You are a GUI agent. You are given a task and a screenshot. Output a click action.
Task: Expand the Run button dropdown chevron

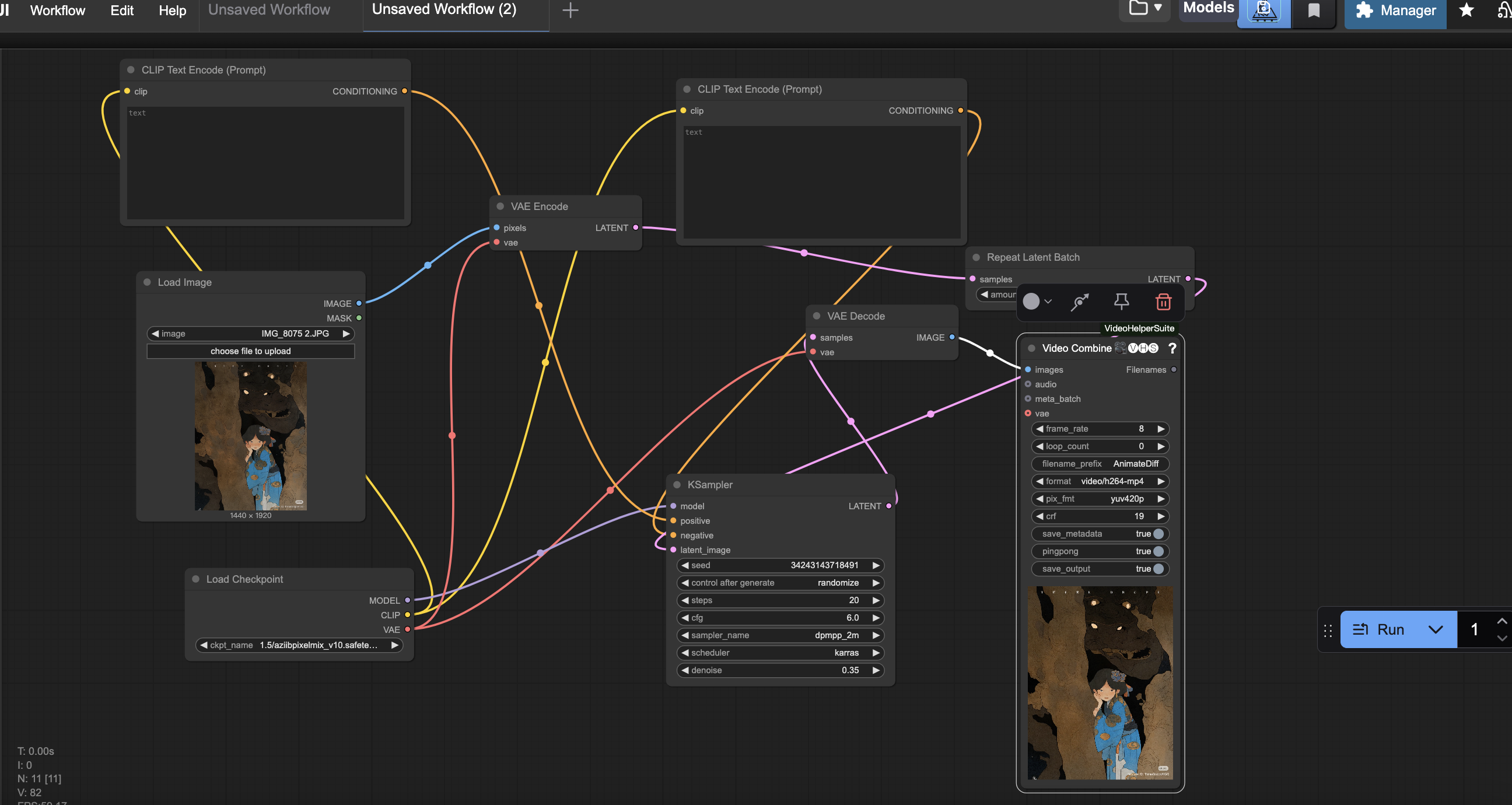[1435, 629]
